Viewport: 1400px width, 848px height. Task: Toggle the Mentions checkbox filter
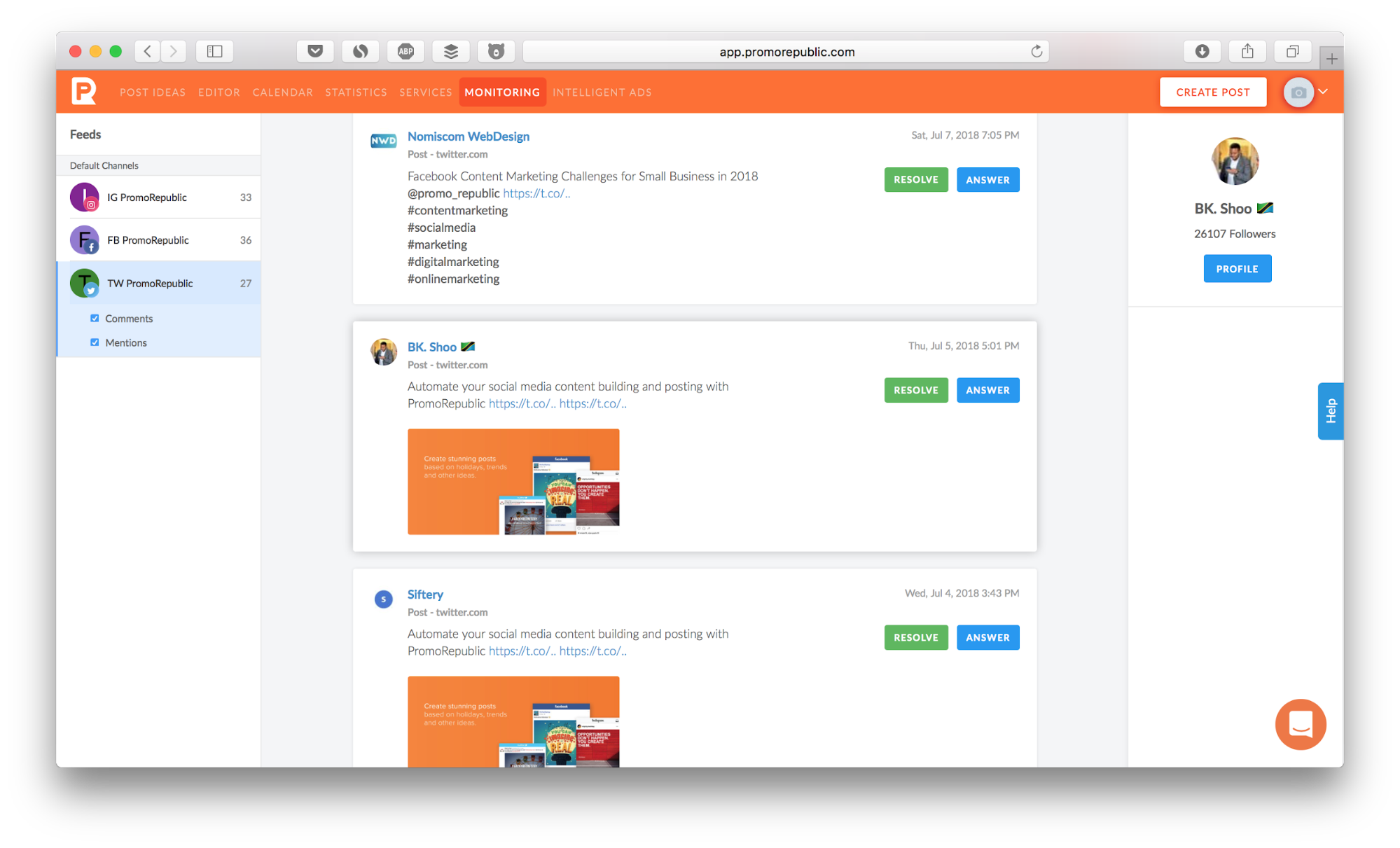click(94, 342)
